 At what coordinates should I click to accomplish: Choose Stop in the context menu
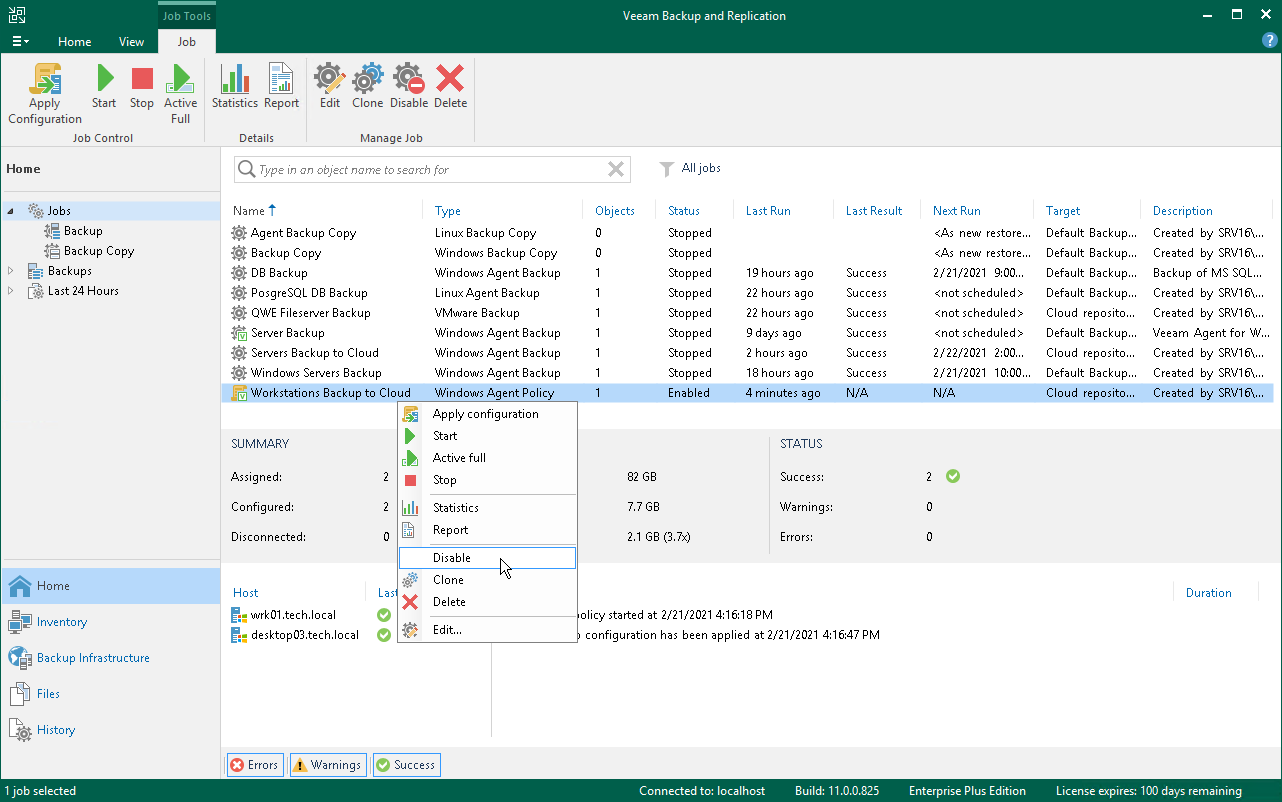coord(487,480)
